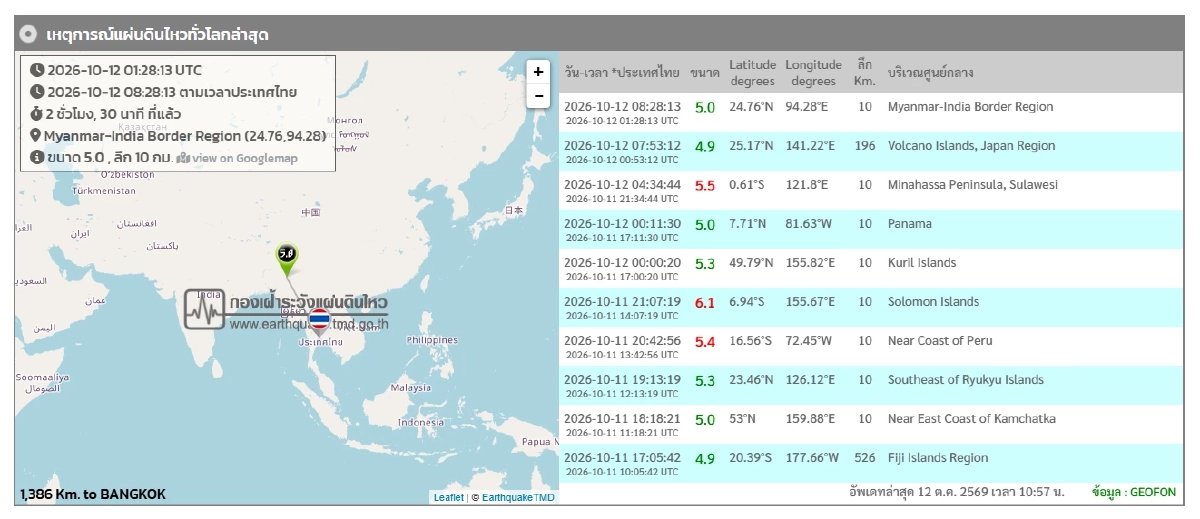Click the circular icon beside the panel title
1200x519 pixels.
pos(29,34)
